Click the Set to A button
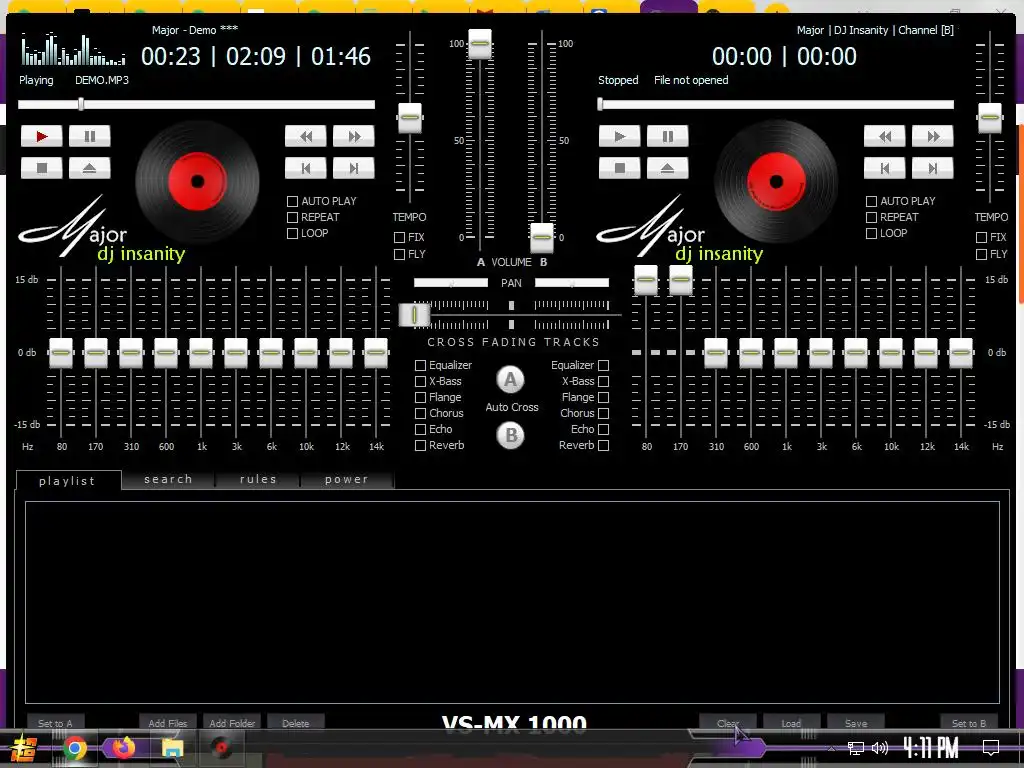1024x768 pixels. (56, 723)
